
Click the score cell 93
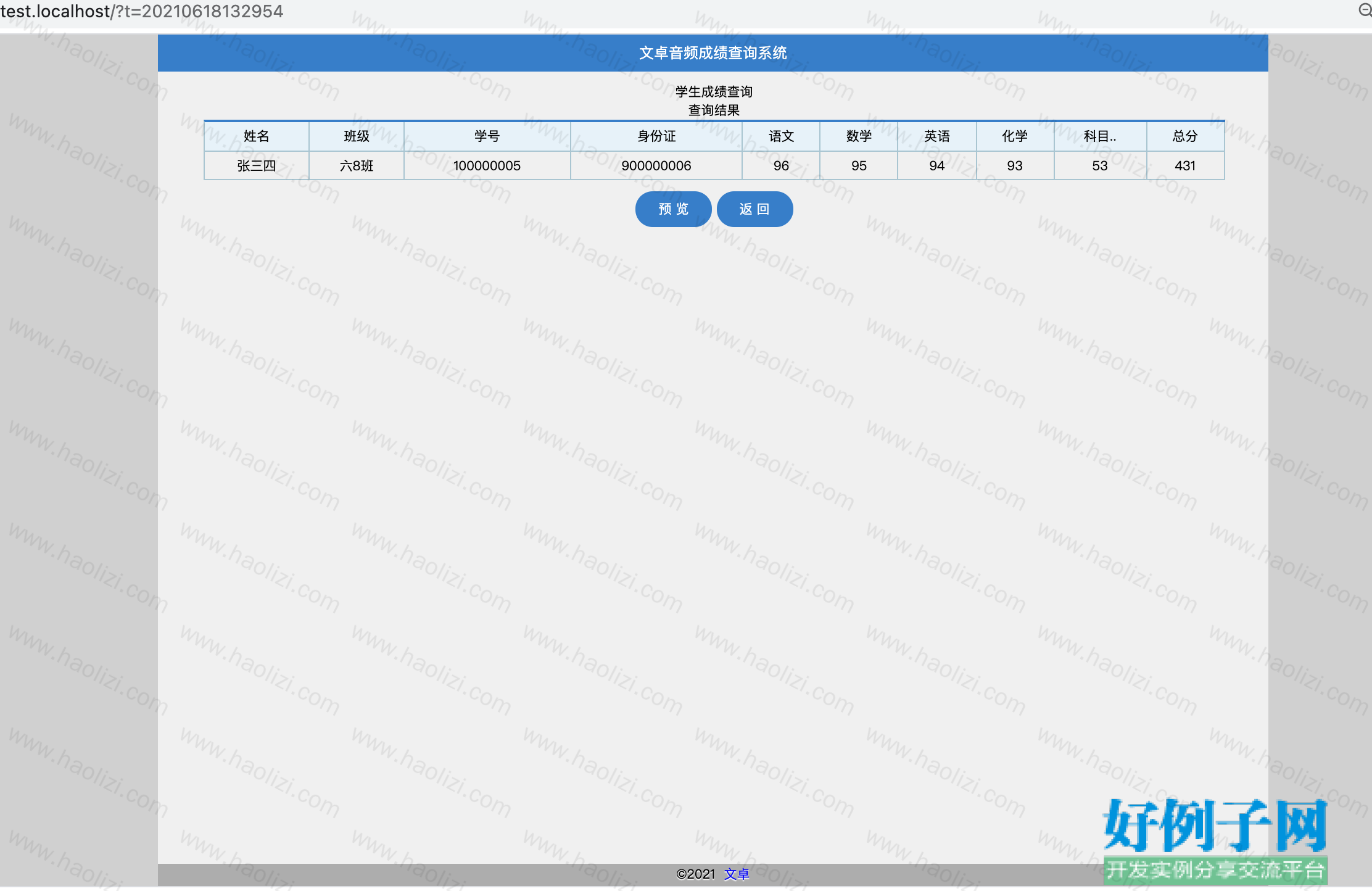[1015, 166]
